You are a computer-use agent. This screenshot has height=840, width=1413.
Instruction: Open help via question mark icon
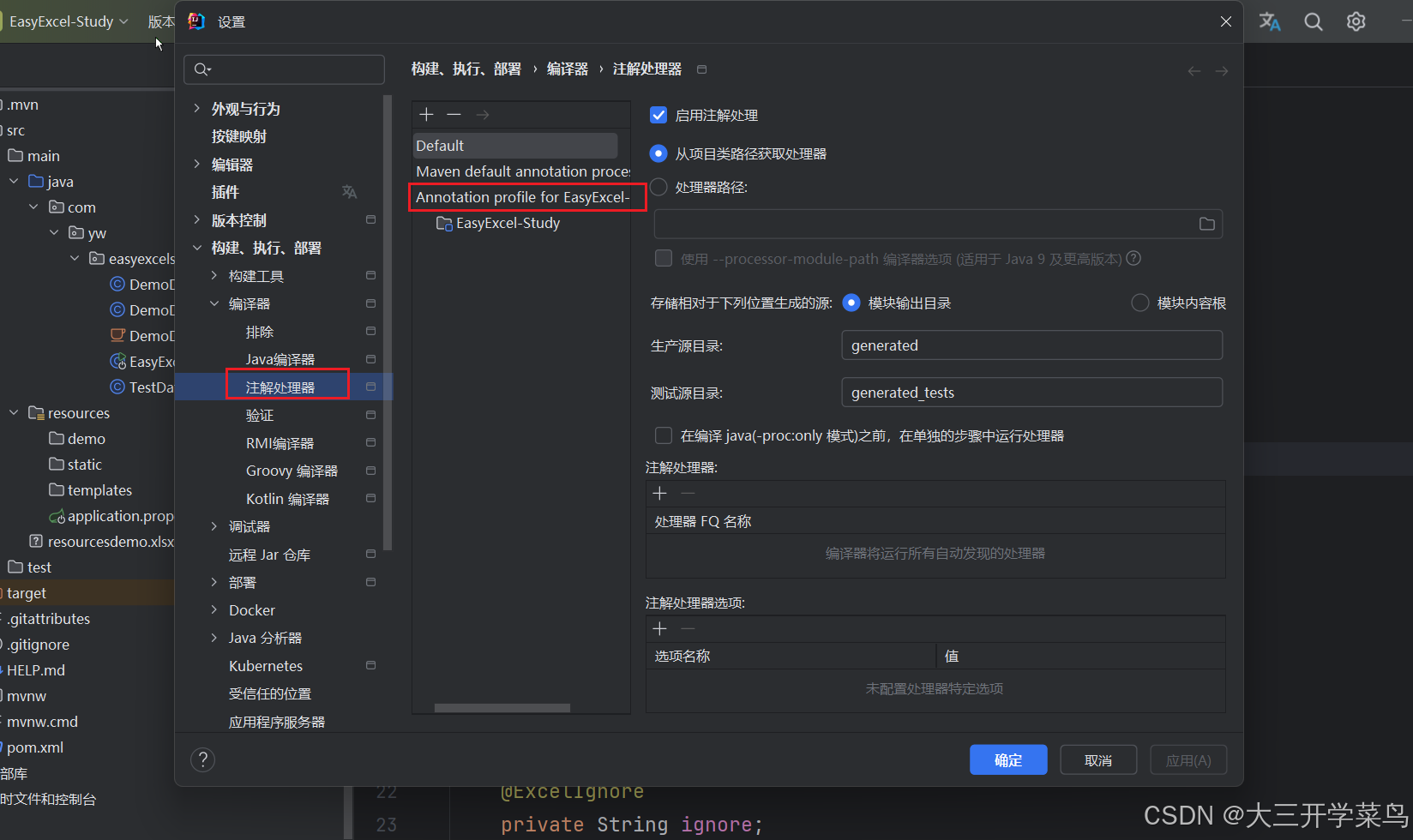coord(202,759)
